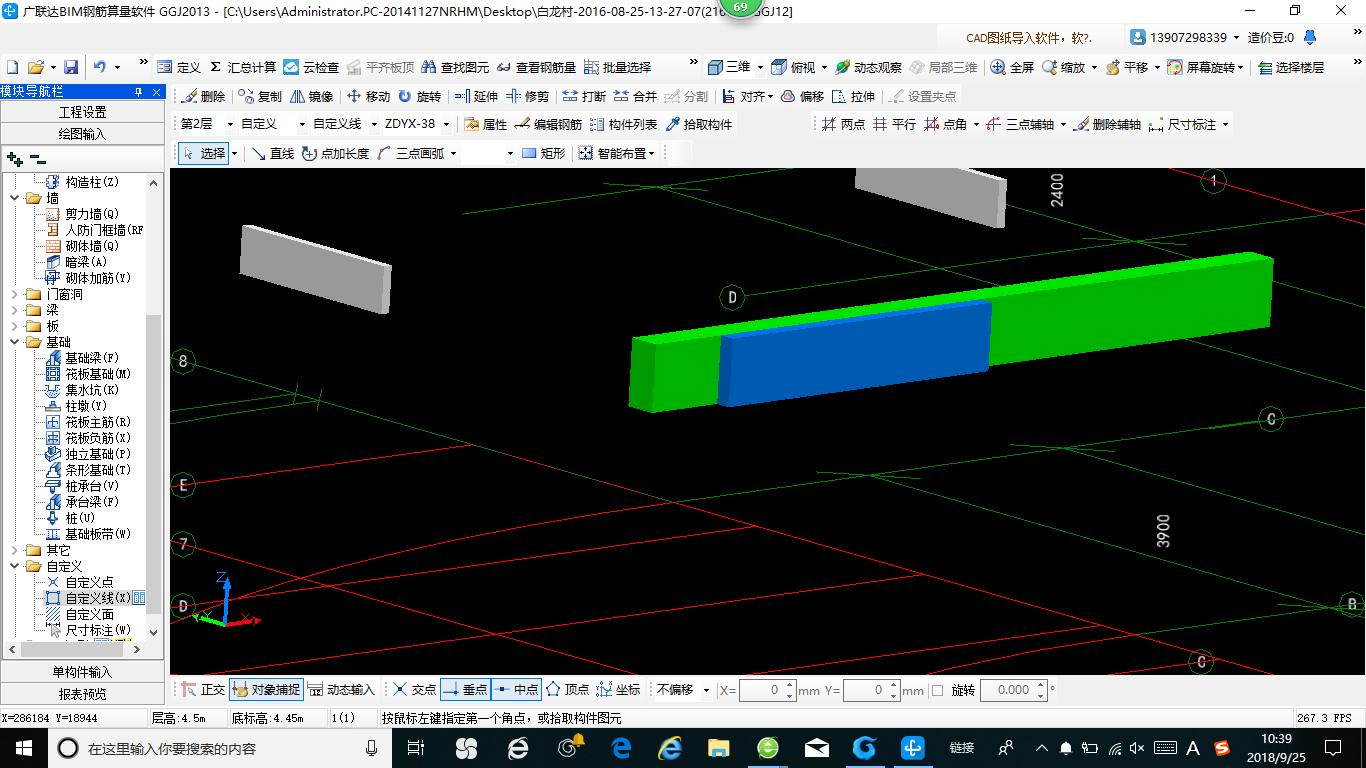This screenshot has height=768, width=1366.
Task: Open the 三点画弧 arc dropdown
Action: (x=451, y=153)
